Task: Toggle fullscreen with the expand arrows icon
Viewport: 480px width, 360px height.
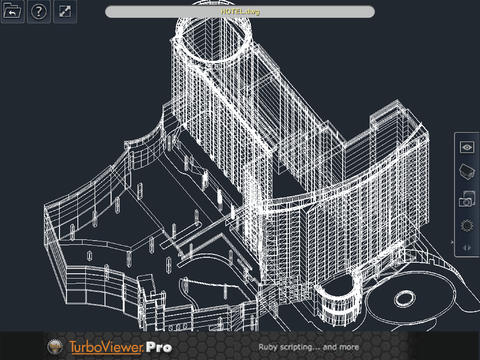Action: [65, 12]
